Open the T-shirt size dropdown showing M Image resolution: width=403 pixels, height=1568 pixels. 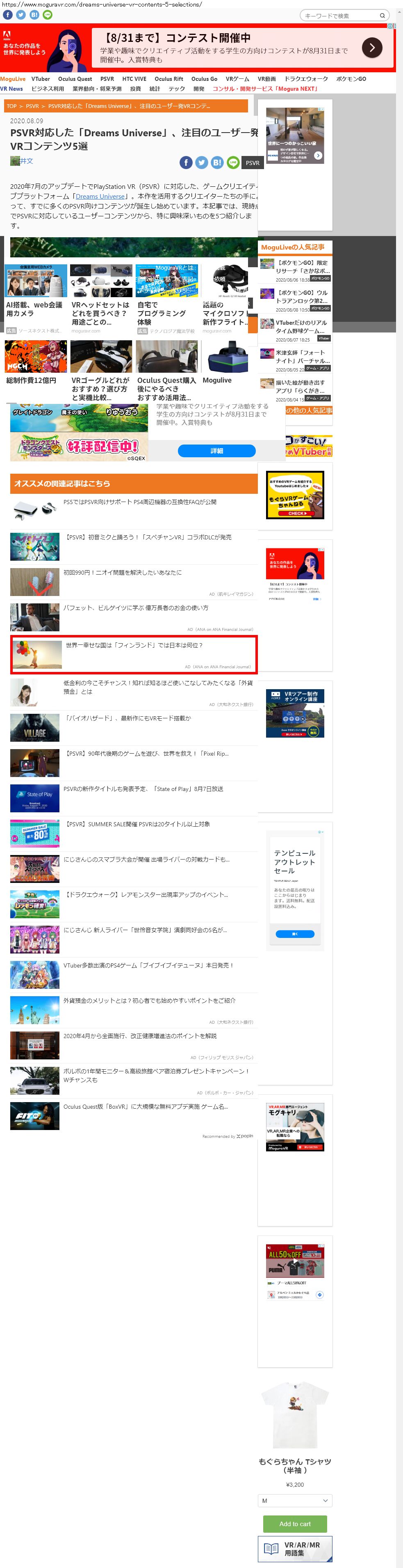pos(295,1500)
